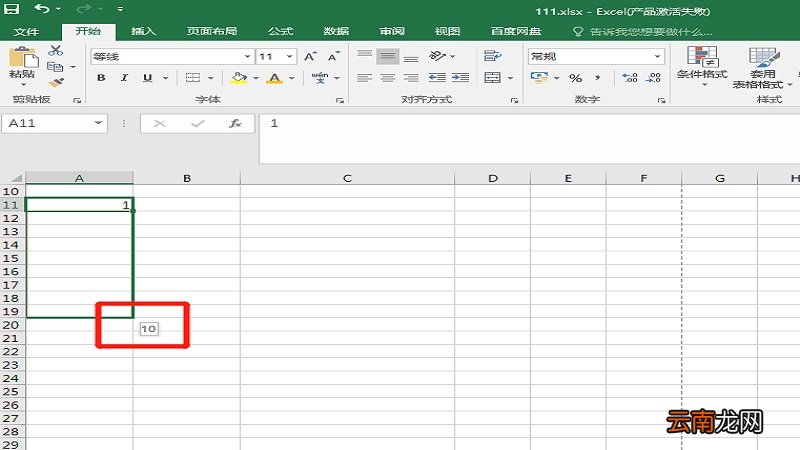Toggle Underline formatting
Image resolution: width=800 pixels, height=450 pixels.
tap(147, 78)
